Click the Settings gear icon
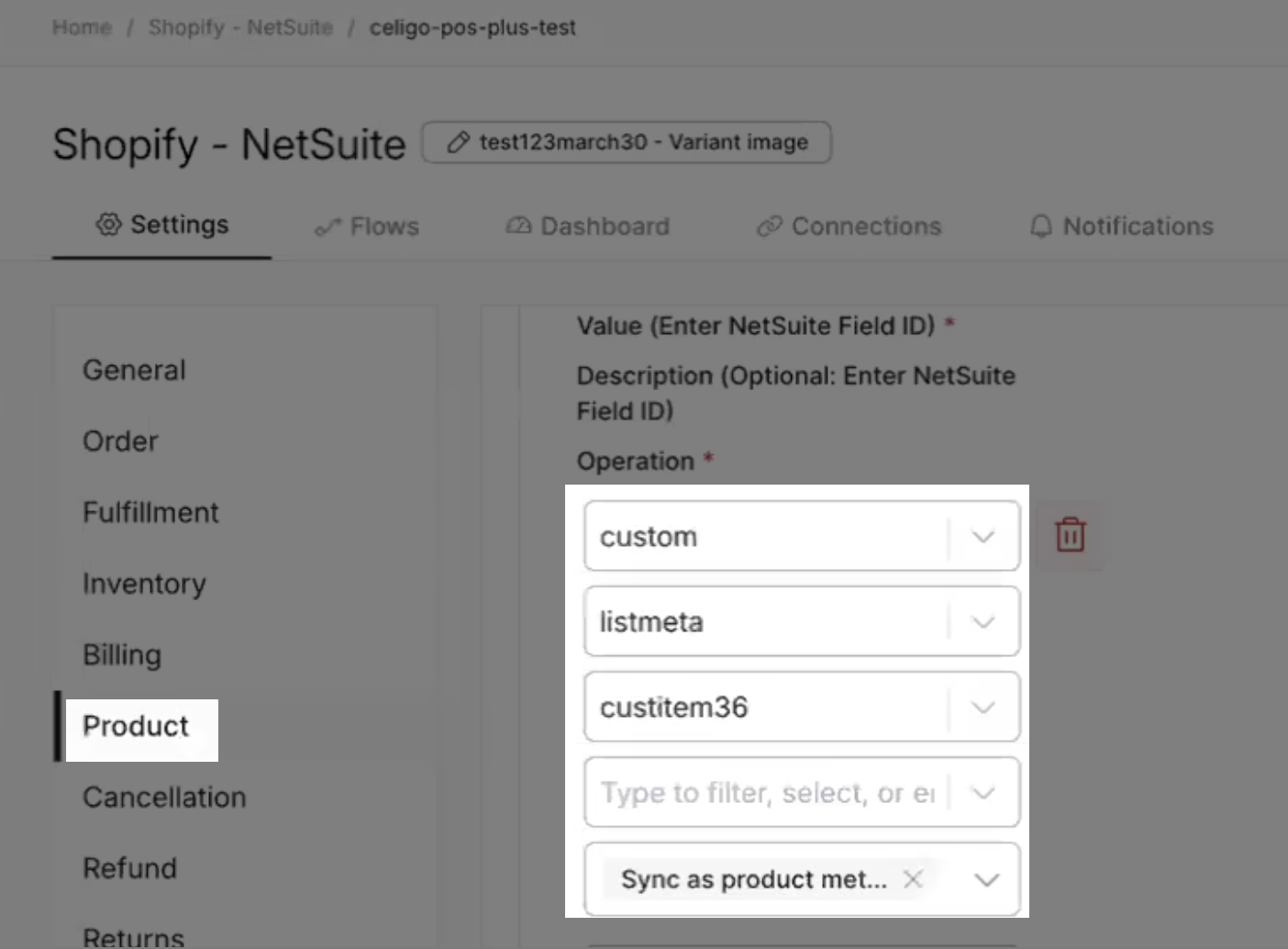 pyautogui.click(x=108, y=224)
